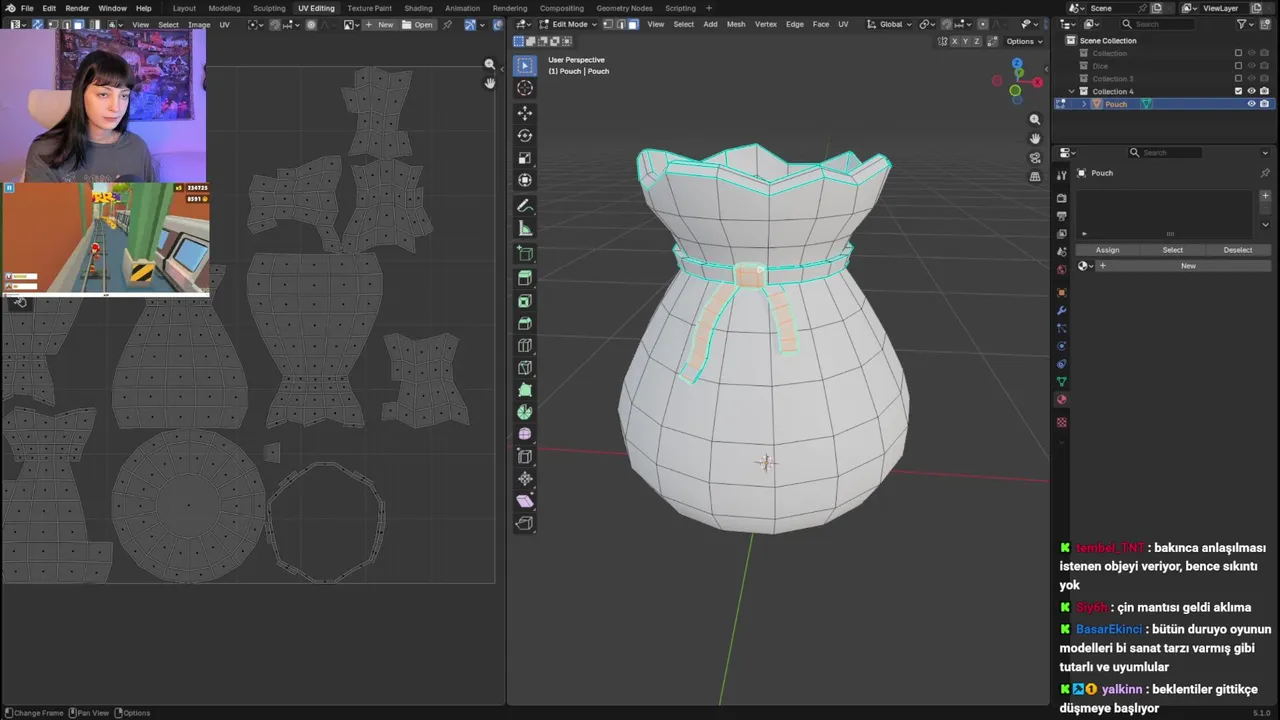Click the UV editor zoom magnifier icon
This screenshot has width=1280, height=720.
(489, 64)
